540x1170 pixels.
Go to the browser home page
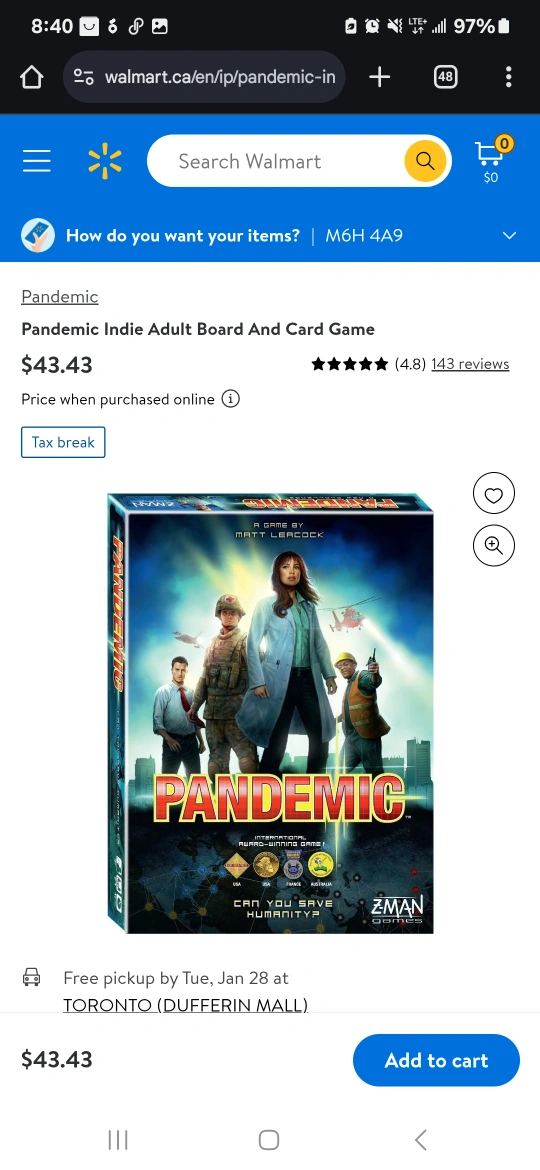coord(31,77)
